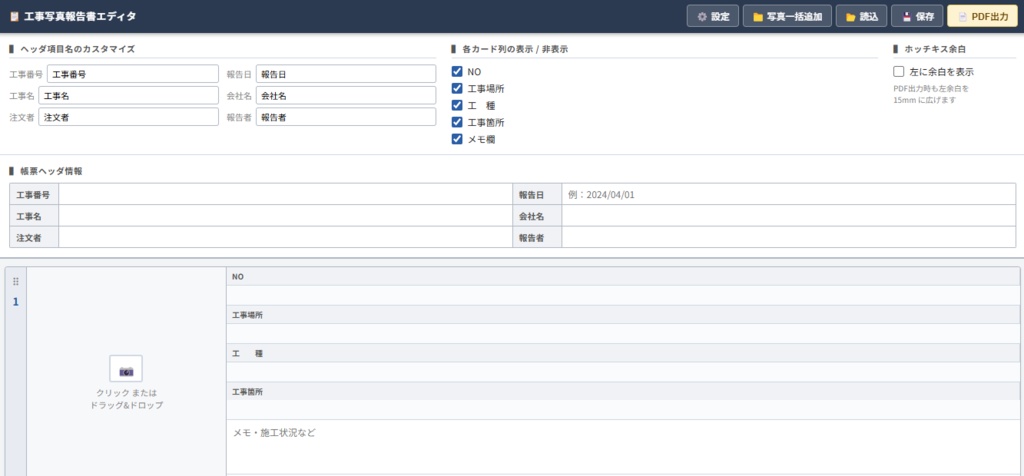Click the 写真一括追加 button
Screen dimensions: 1024x476
click(x=787, y=16)
